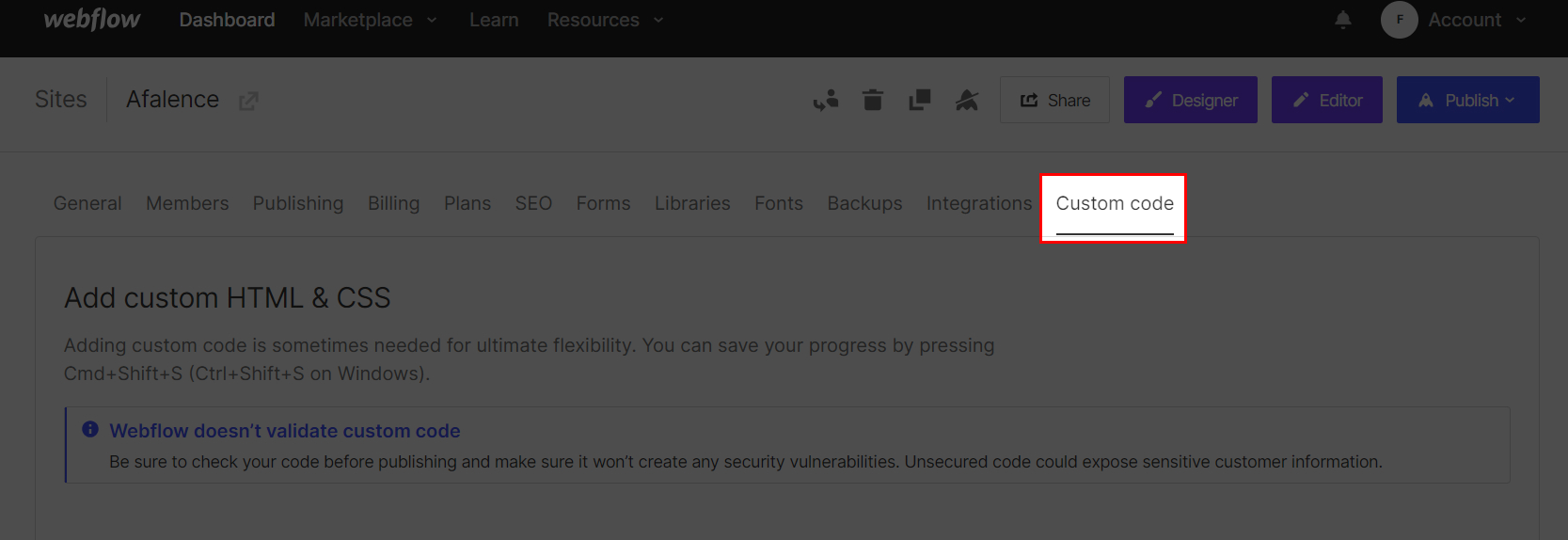The width and height of the screenshot is (1568, 540).
Task: Select the SEO tab
Action: pos(533,203)
